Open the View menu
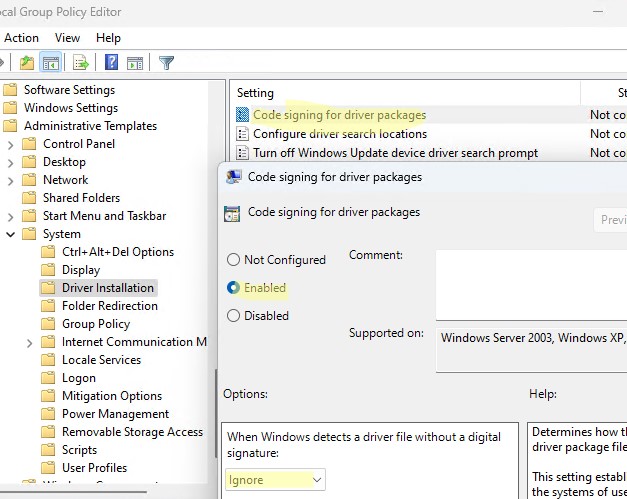Screen dimensions: 627x499 (x=67, y=38)
